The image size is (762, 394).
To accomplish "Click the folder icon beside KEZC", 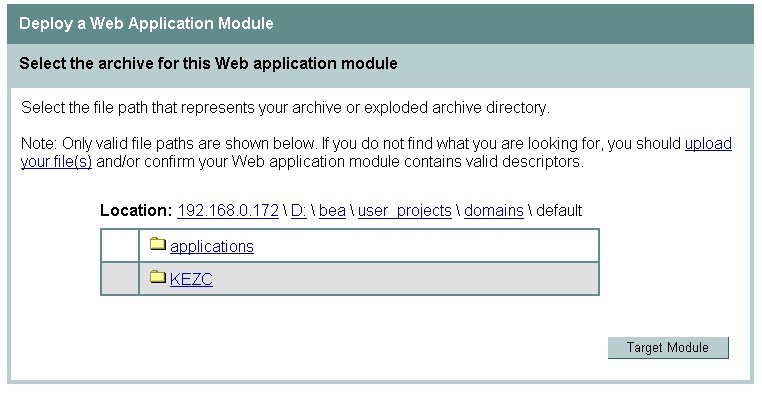I will tap(158, 277).
